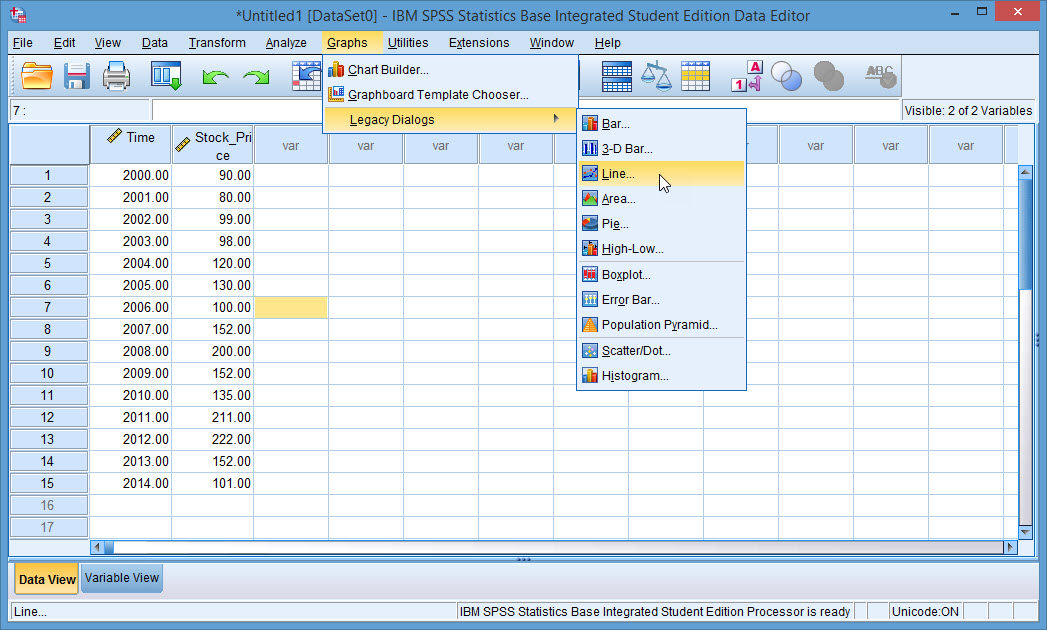
Task: Open the Edit menu
Action: 64,43
